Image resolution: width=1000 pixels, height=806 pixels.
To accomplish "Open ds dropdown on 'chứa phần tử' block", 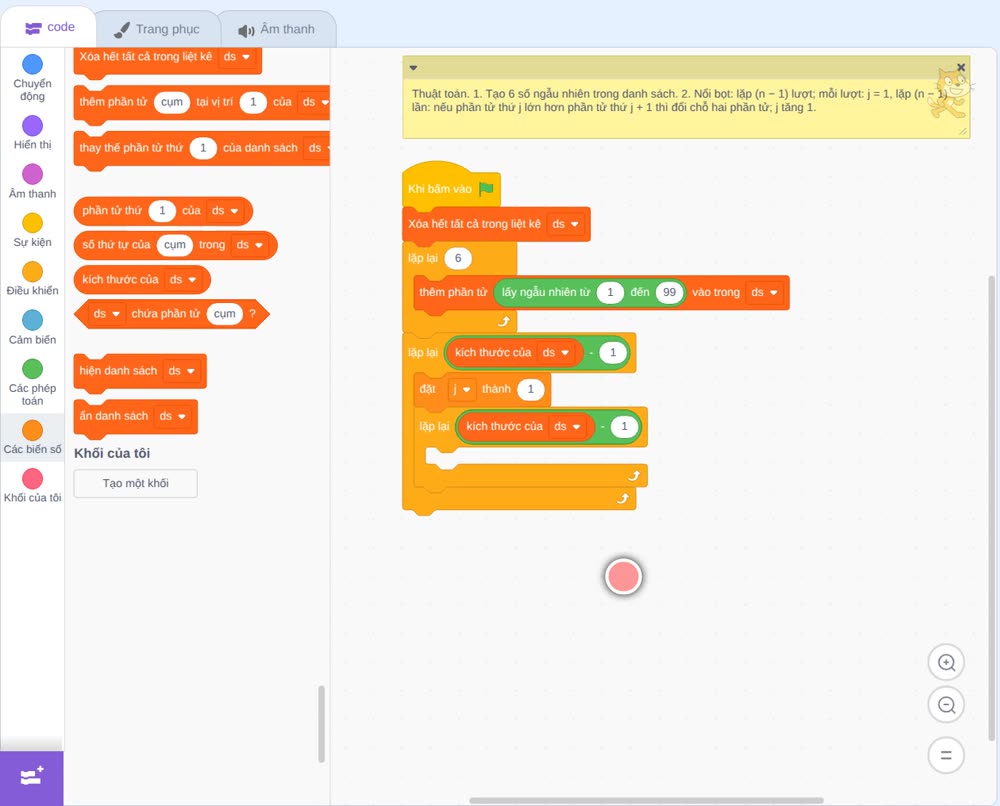I will point(107,314).
